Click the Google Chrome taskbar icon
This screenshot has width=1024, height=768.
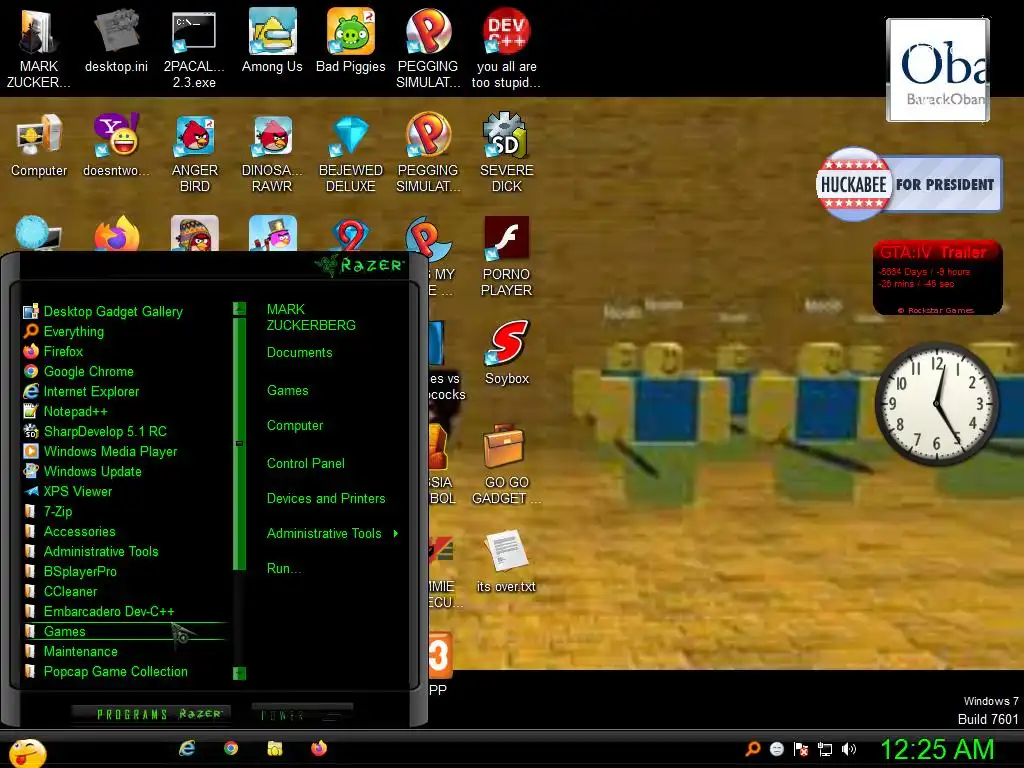pos(231,748)
